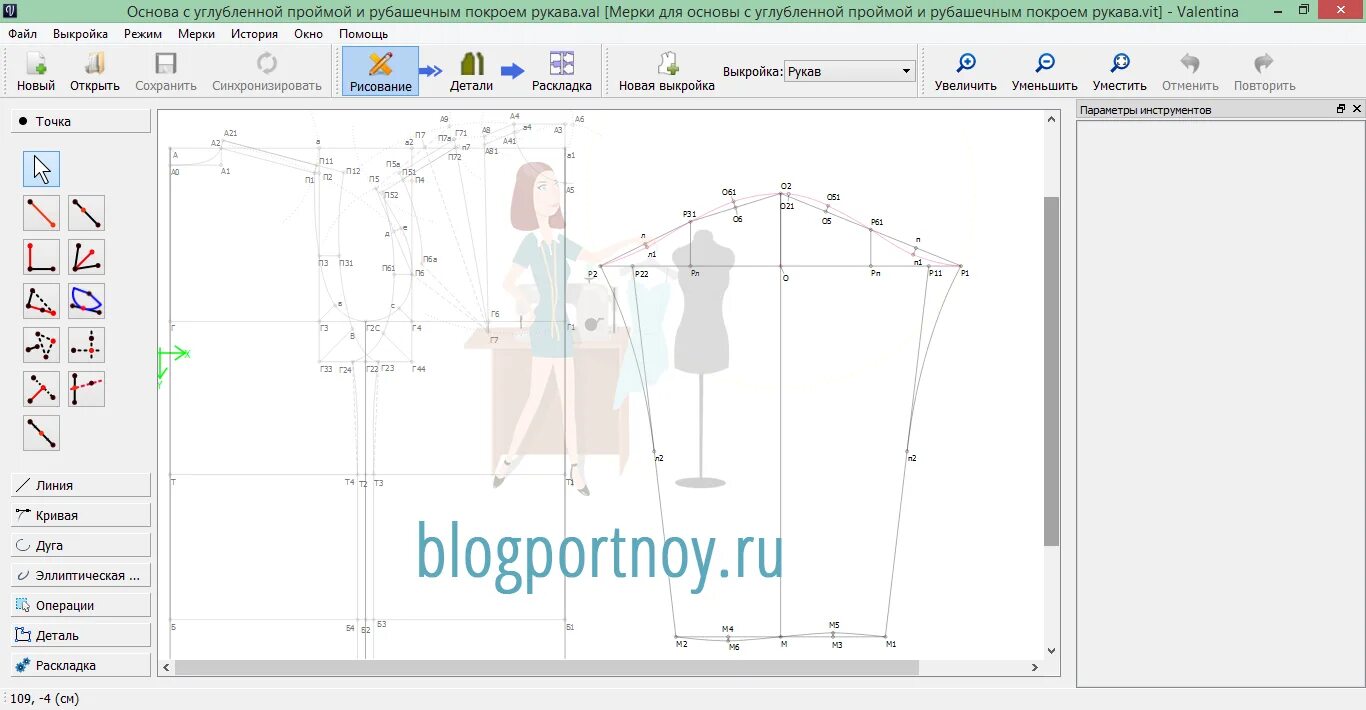Expand the Точка tool section
This screenshot has height=710, width=1366.
(81, 121)
